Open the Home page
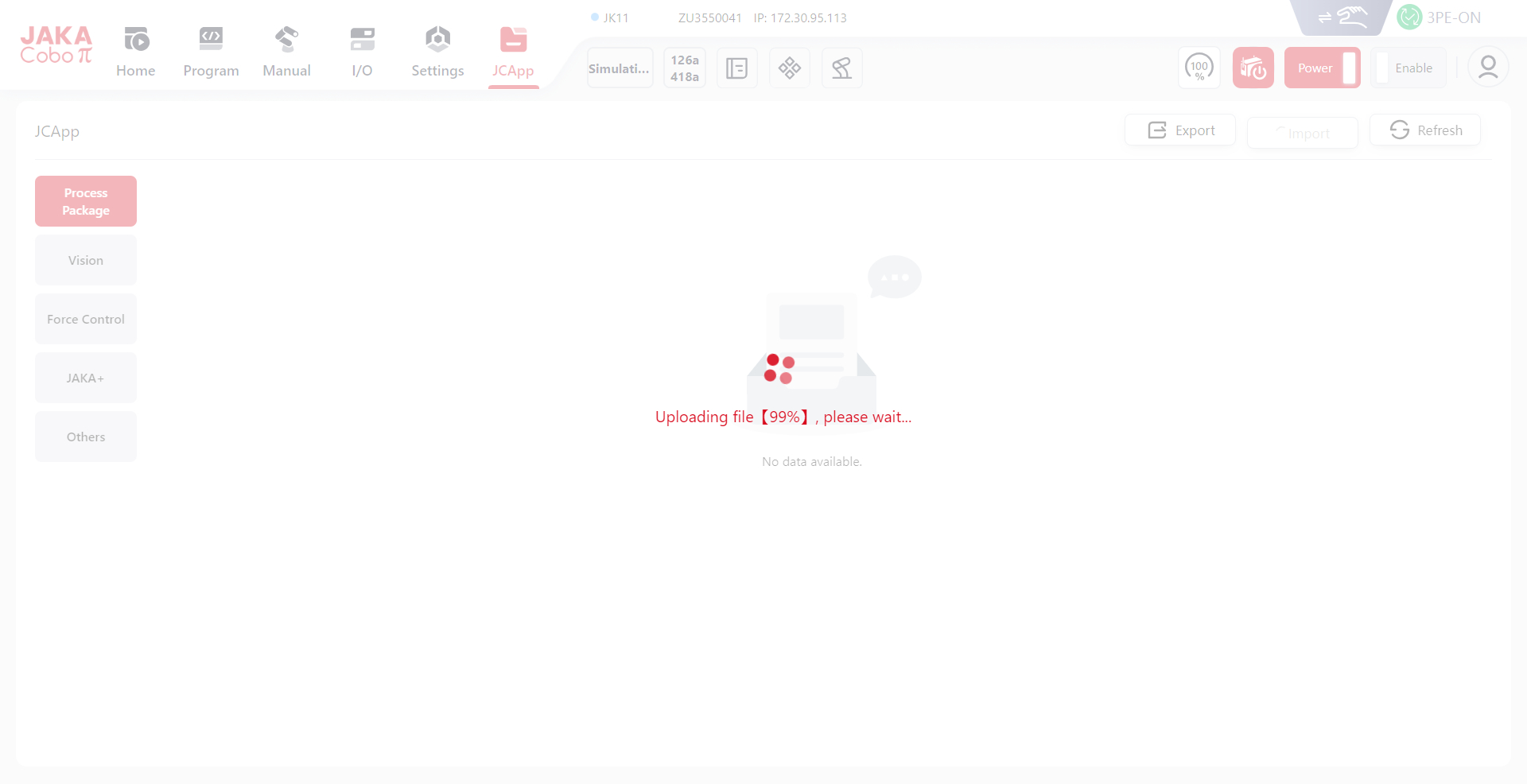The width and height of the screenshot is (1527, 784). coord(135,52)
